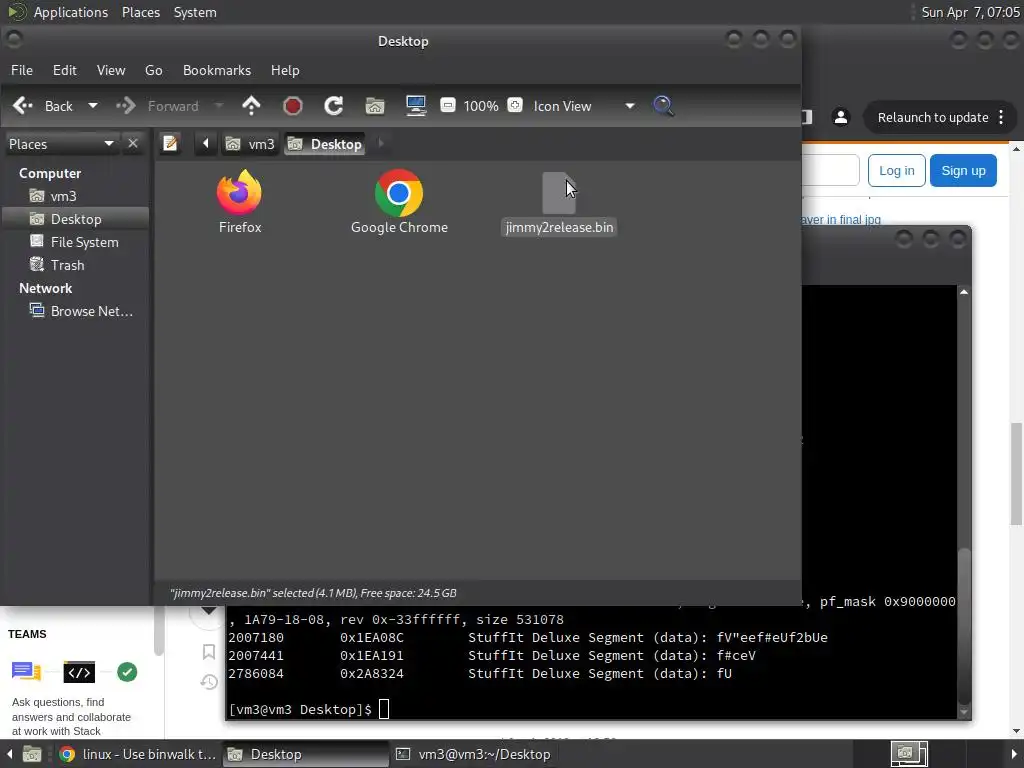1024x768 pixels.
Task: Switch to vm3 terminal taskbar entry
Action: [474, 754]
